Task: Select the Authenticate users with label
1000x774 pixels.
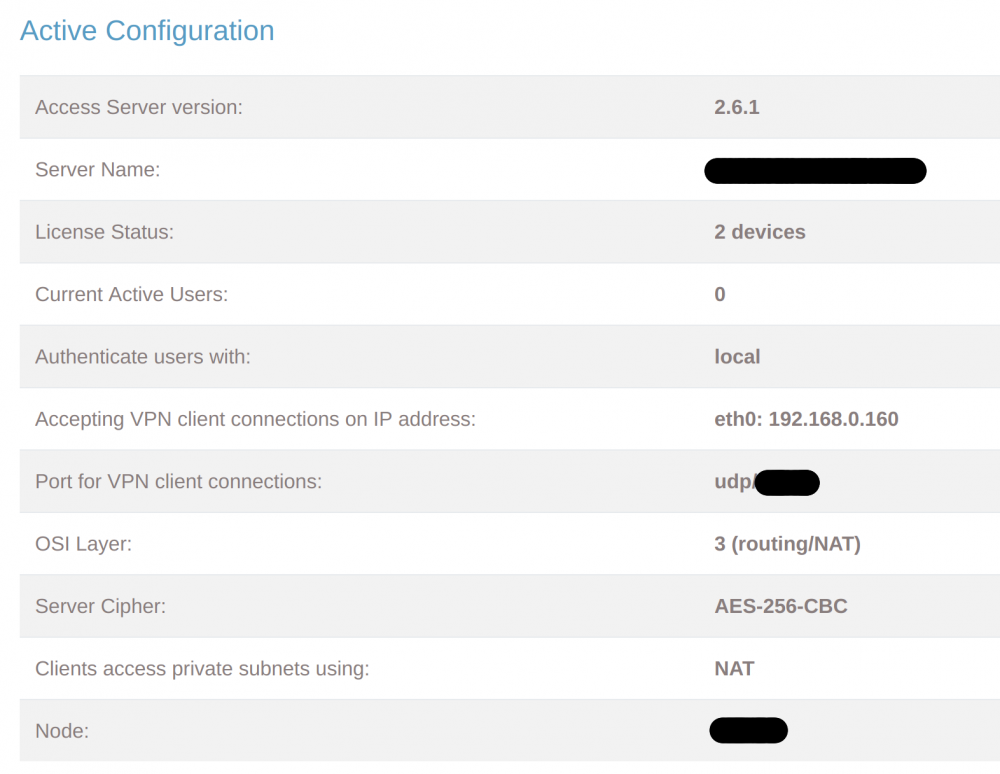Action: click(x=143, y=357)
